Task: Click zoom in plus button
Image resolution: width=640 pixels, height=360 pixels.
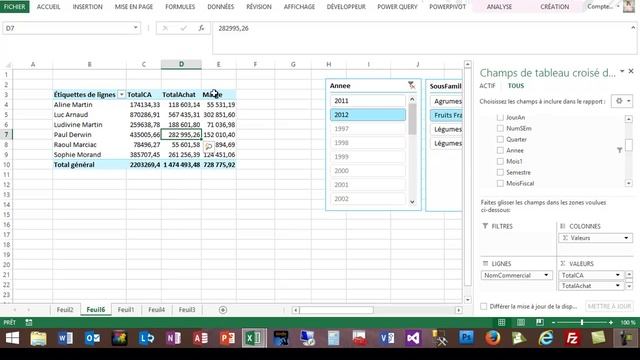Action: pos(611,322)
